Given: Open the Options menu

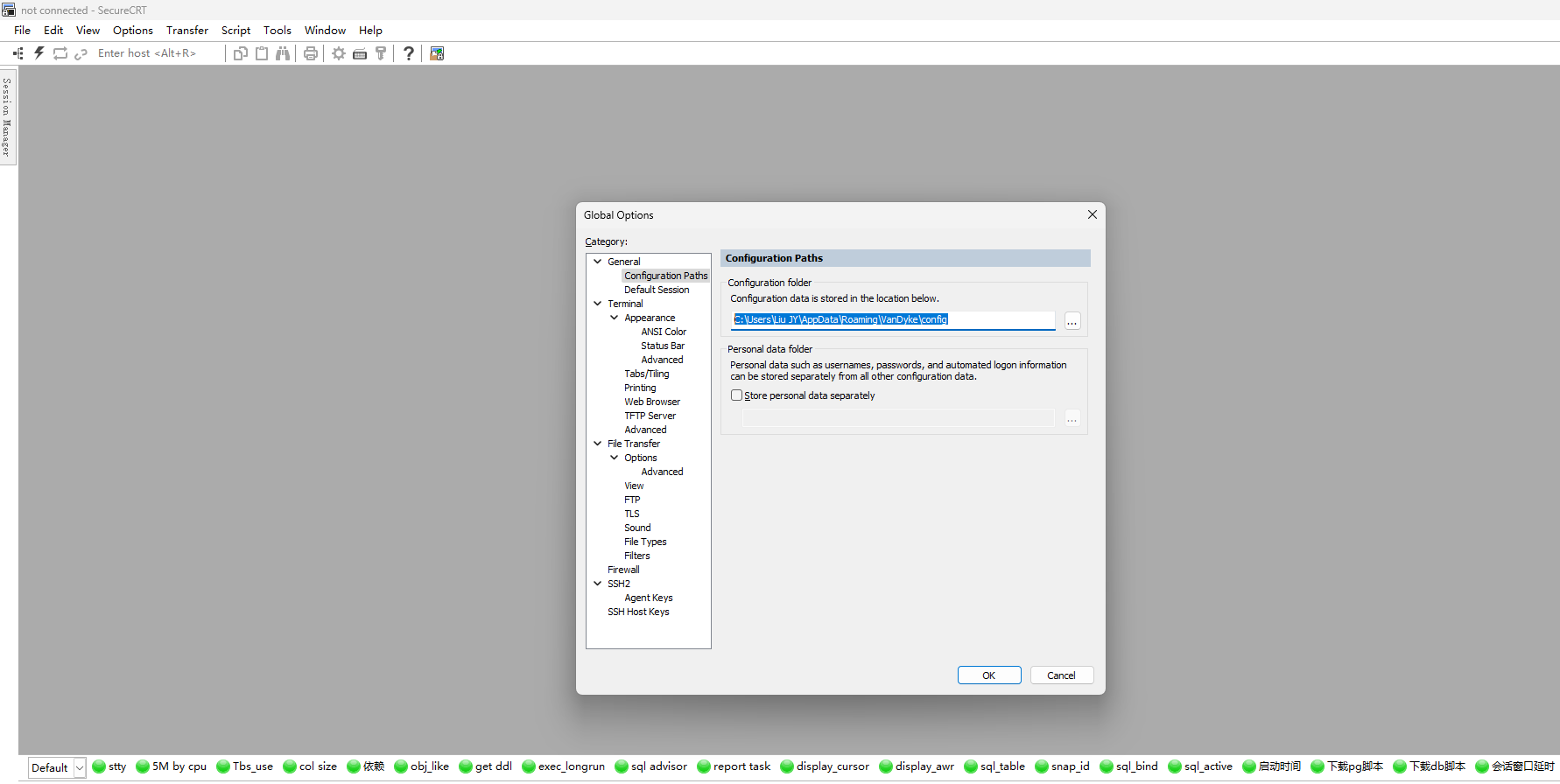Looking at the screenshot, I should click(133, 30).
